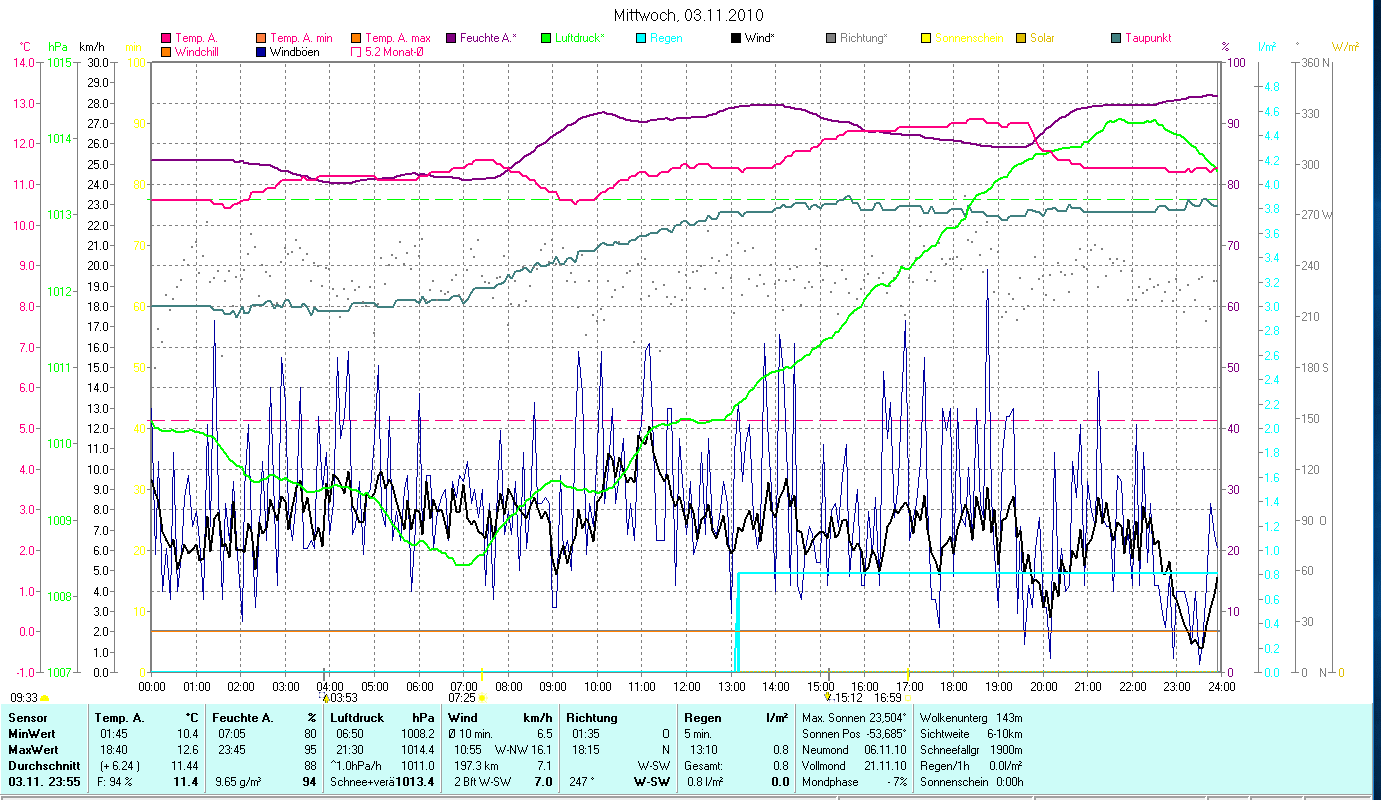Select the Luftdruck column header in data table
Viewport: 1381px width, 800px height.
pos(357,718)
